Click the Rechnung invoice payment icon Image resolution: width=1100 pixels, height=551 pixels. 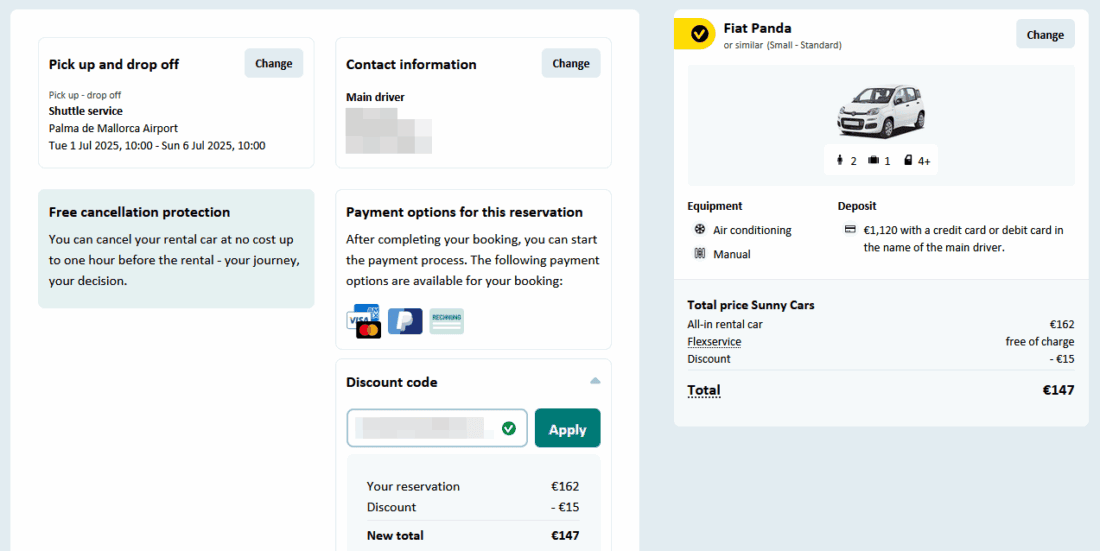pos(446,321)
